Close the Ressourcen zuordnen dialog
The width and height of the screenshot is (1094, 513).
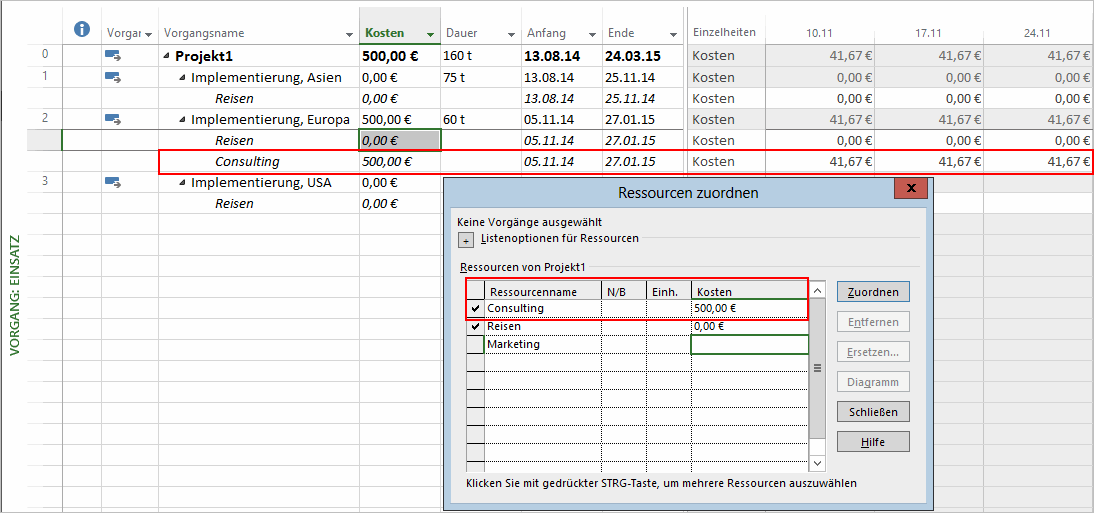(910, 189)
